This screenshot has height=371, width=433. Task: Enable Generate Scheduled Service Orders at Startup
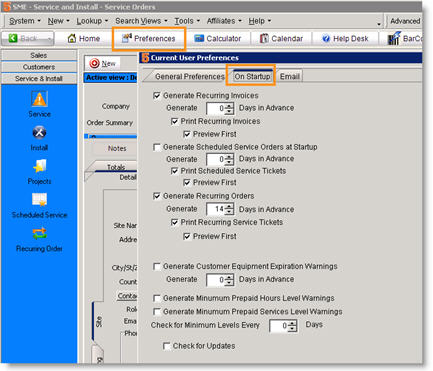(x=157, y=147)
